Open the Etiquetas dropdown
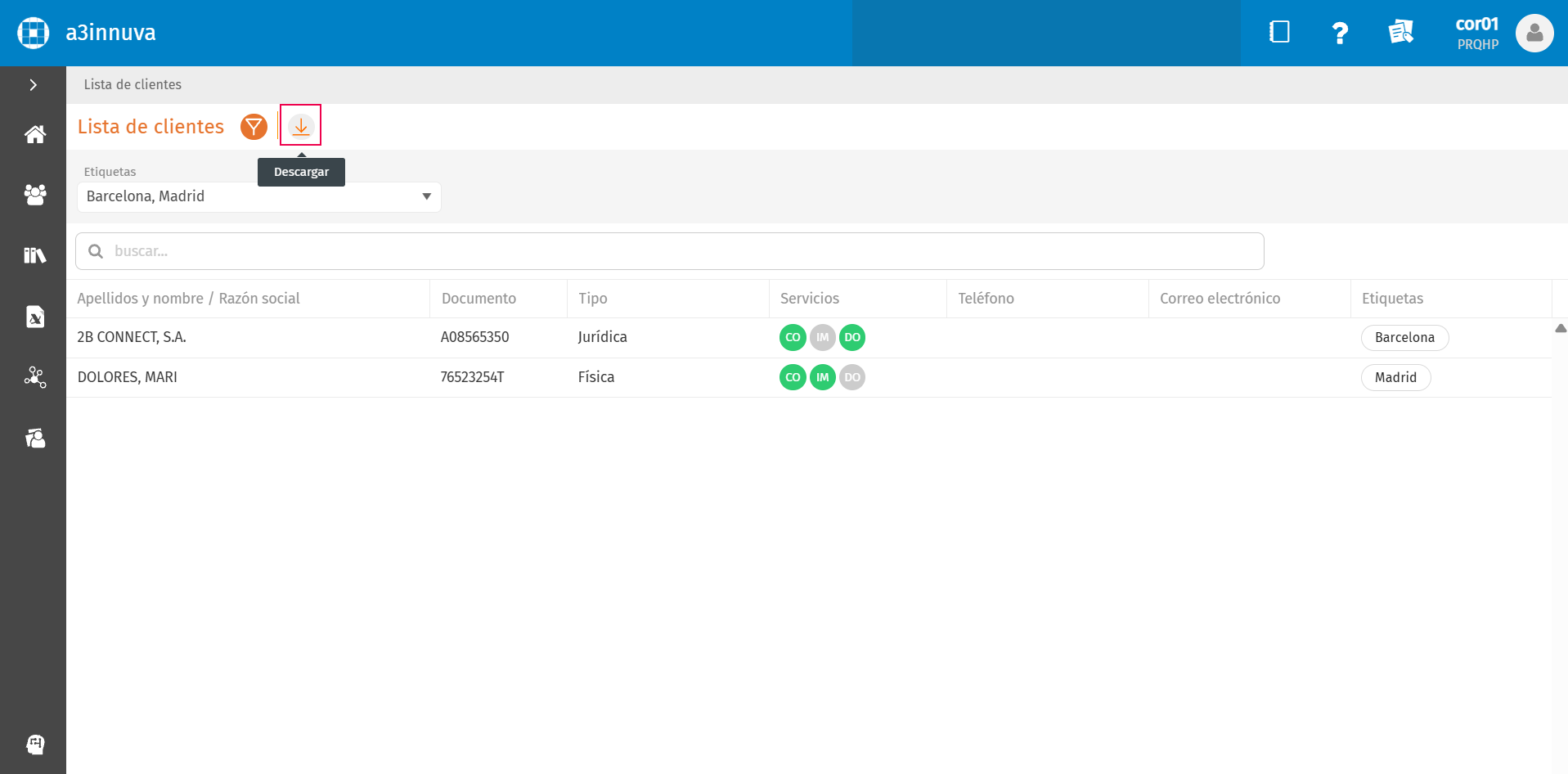The height and width of the screenshot is (774, 1568). 259,197
